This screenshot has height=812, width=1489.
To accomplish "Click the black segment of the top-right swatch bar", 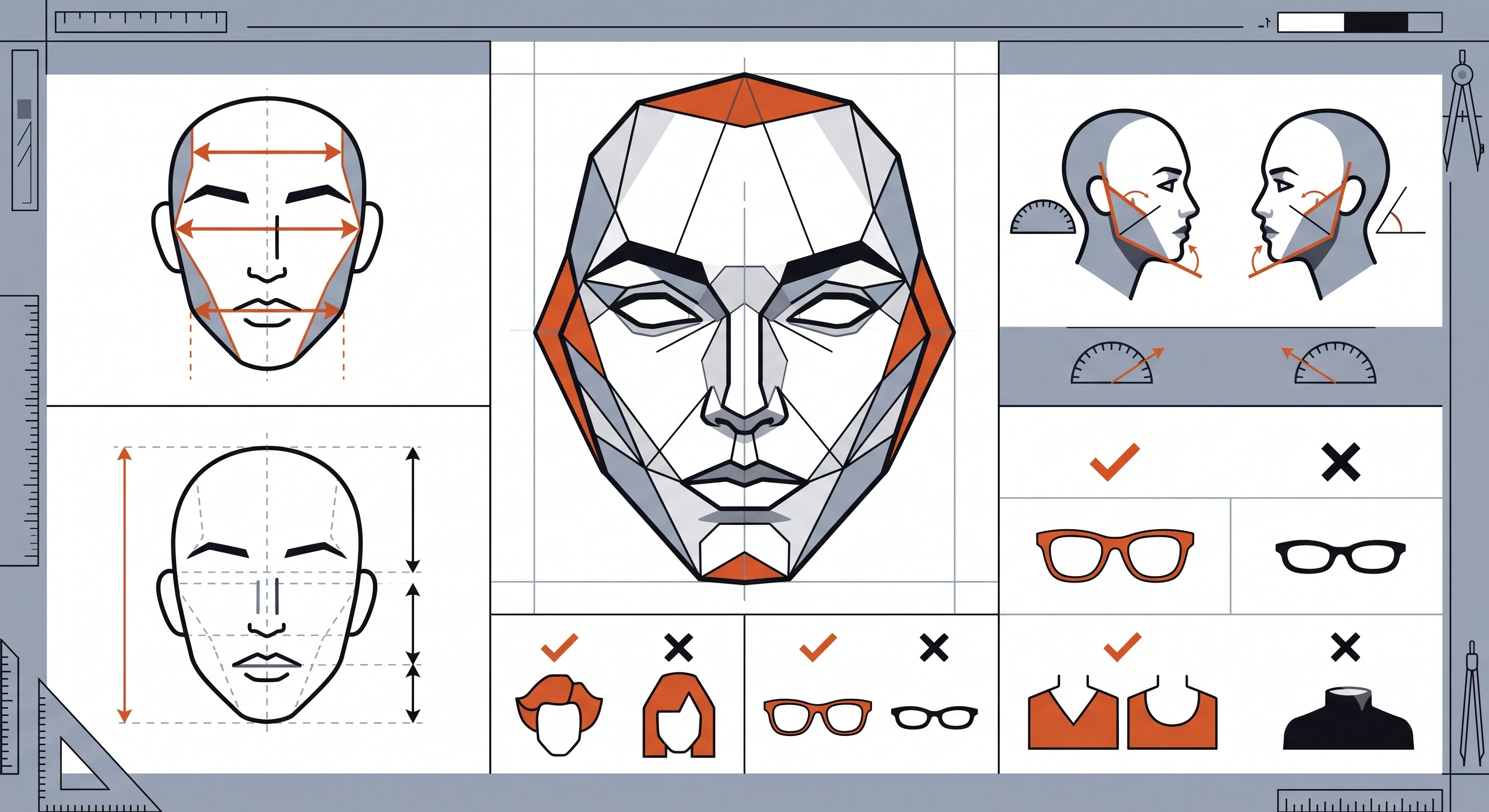I will [x=1376, y=23].
